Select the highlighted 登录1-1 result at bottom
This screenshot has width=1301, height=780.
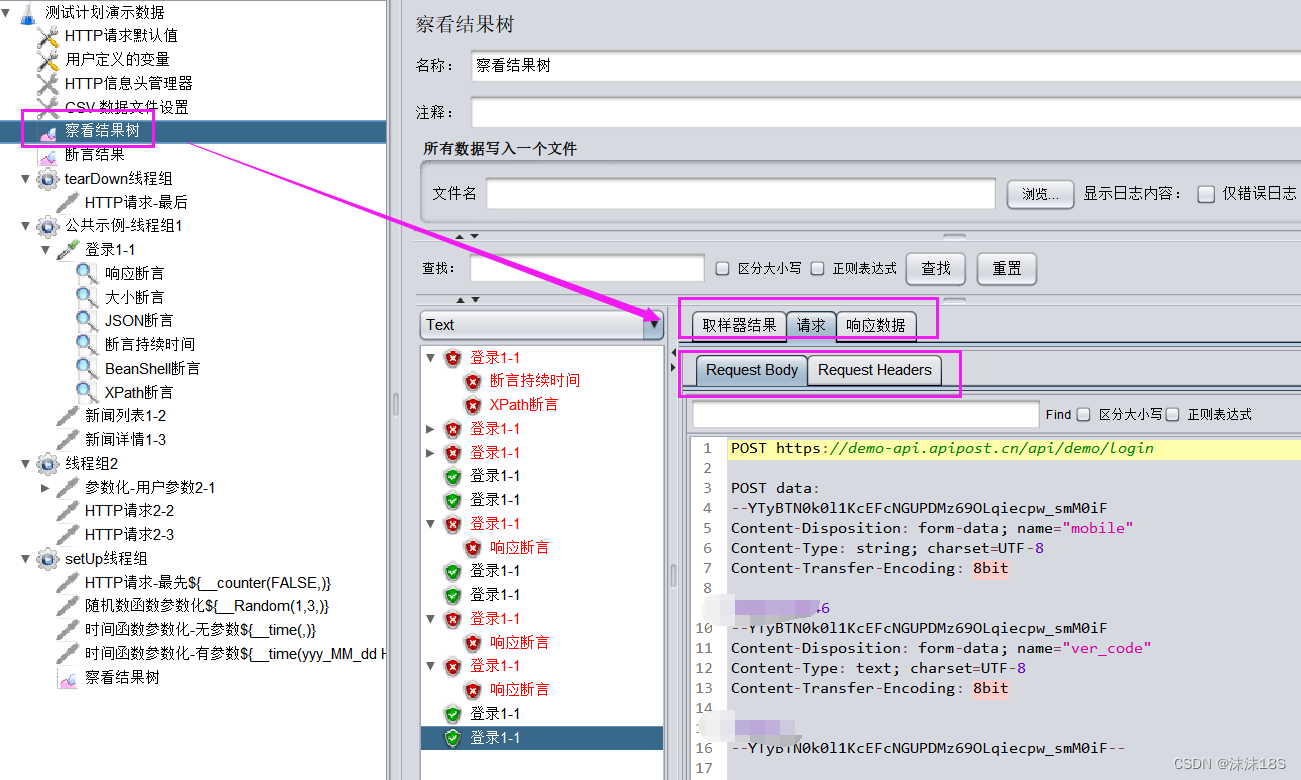point(542,738)
